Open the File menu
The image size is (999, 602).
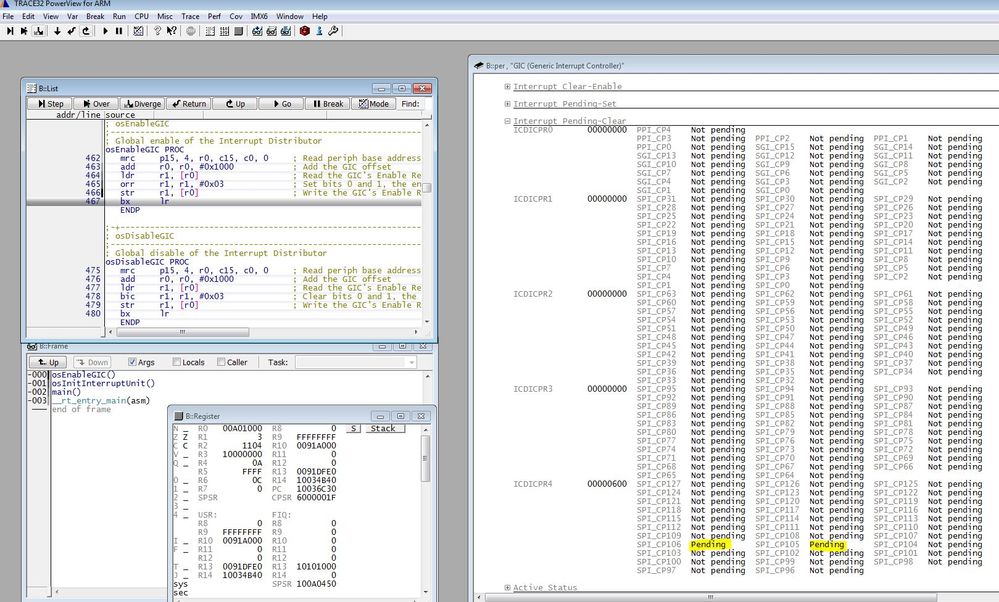pyautogui.click(x=8, y=16)
